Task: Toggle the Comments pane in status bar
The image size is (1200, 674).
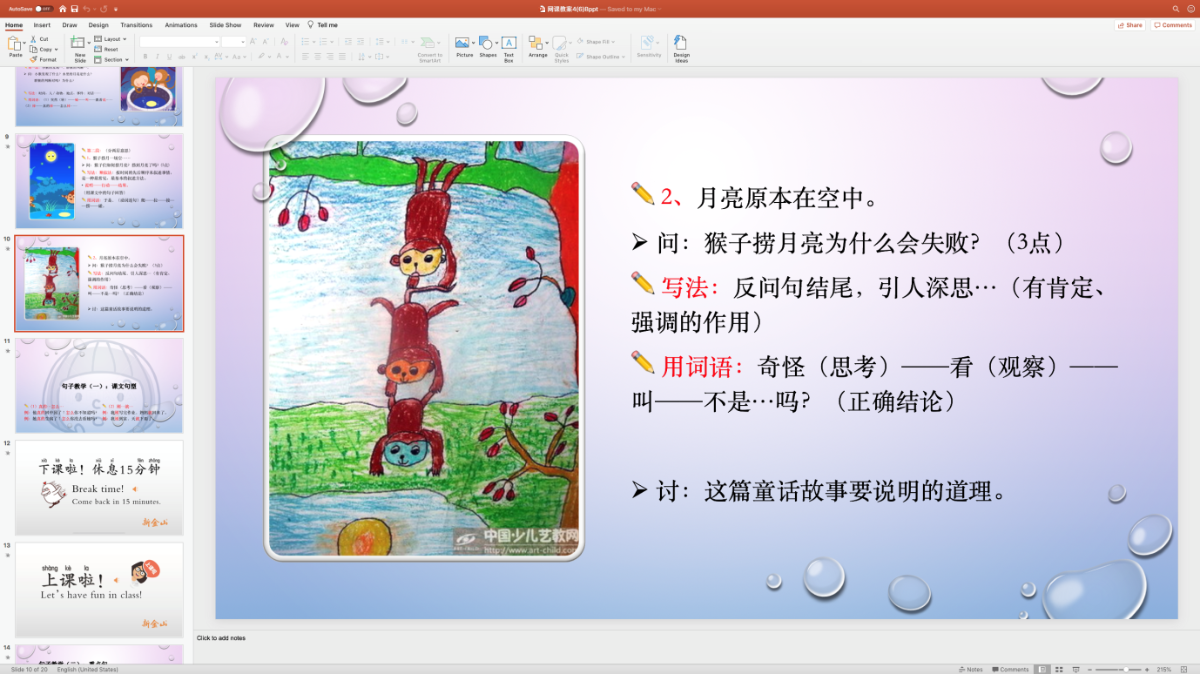Action: coord(1009,669)
